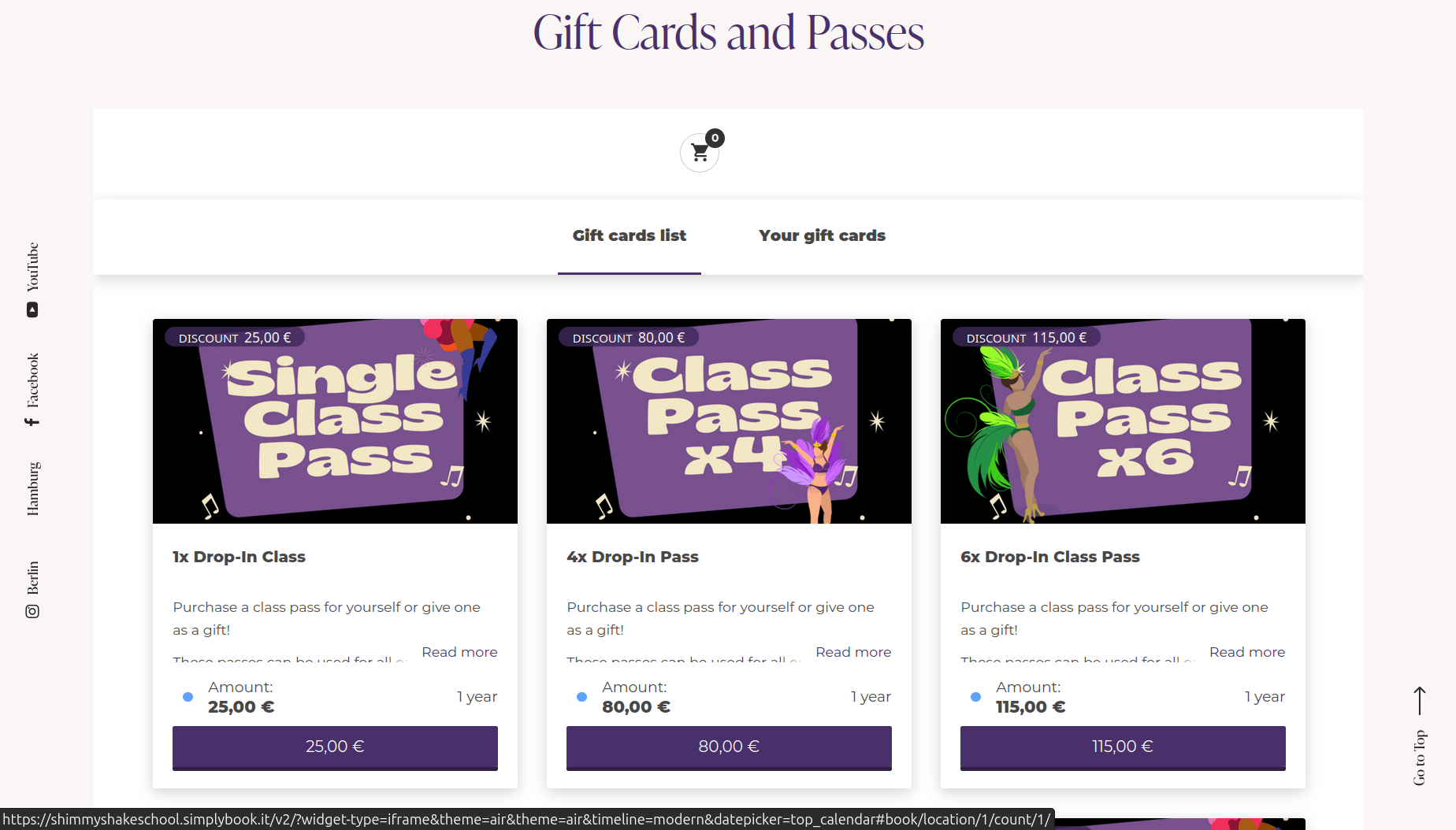Expand Read more for 1x Drop-In Class
Screen dimensions: 1456x830
(459, 652)
